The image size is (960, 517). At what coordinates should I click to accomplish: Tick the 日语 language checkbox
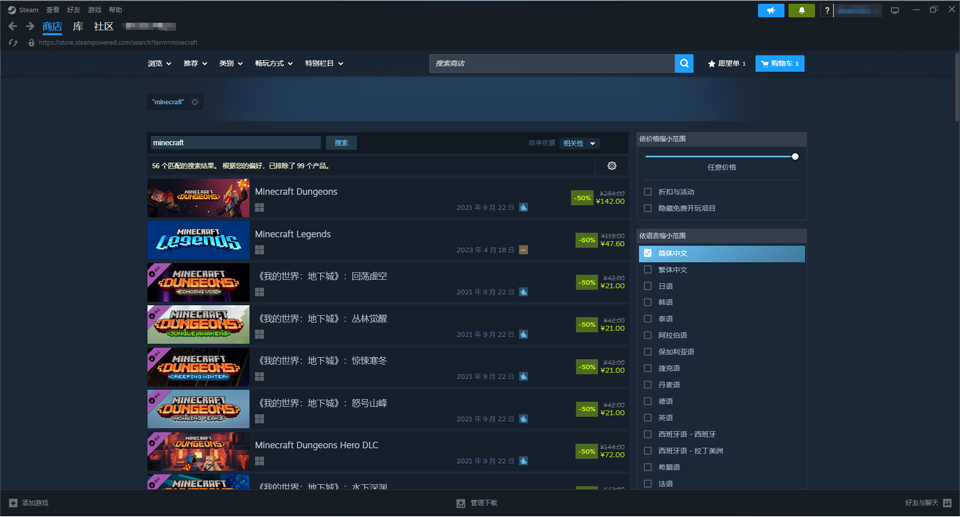click(x=648, y=286)
